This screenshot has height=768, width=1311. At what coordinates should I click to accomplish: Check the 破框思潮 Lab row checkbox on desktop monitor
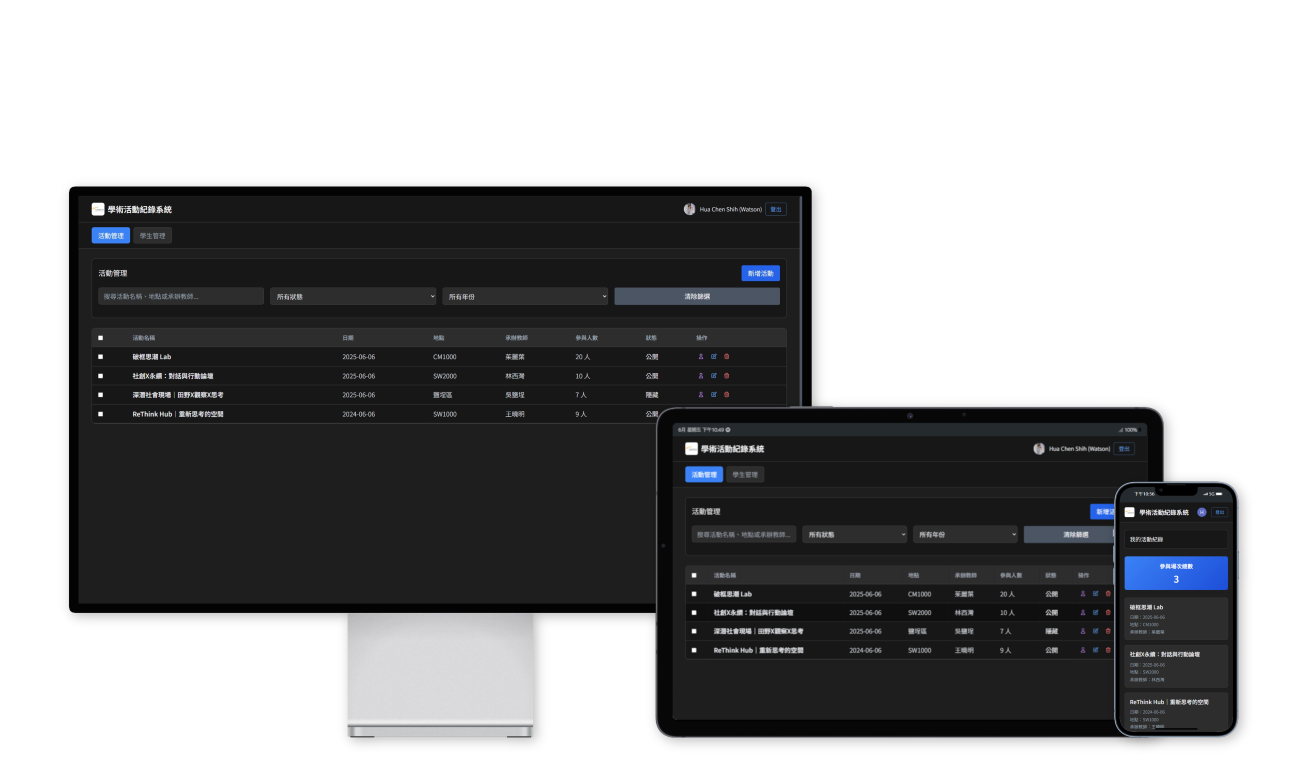[x=100, y=357]
